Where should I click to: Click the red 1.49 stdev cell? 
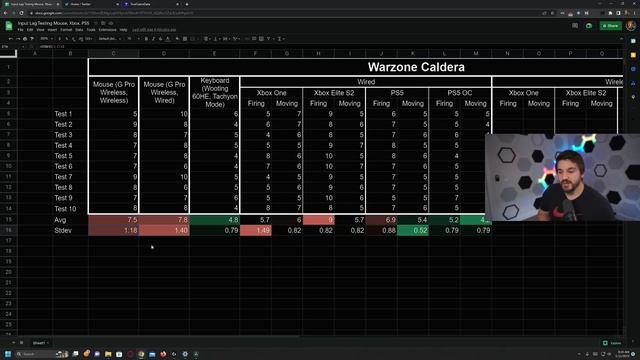(256, 231)
